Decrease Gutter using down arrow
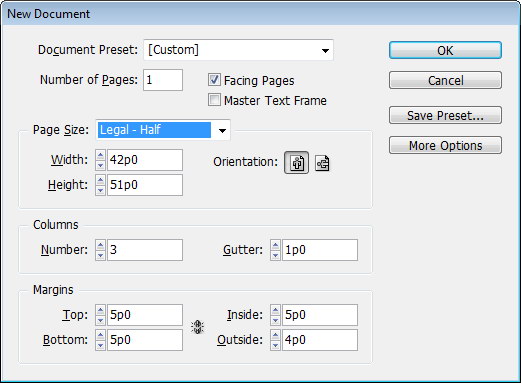The image size is (521, 383). click(275, 255)
